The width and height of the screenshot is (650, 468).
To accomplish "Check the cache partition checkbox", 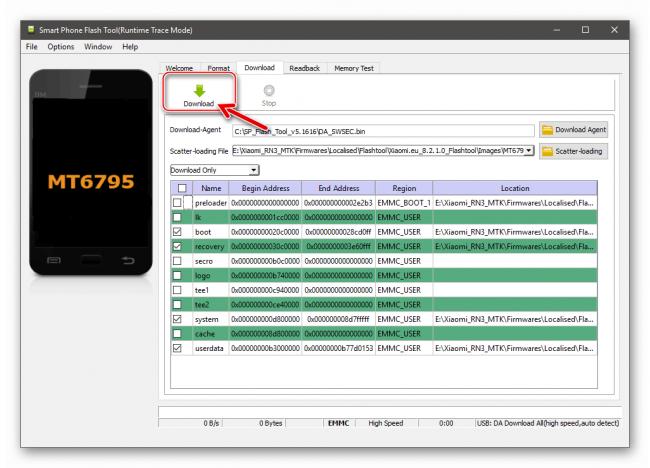I will click(177, 334).
